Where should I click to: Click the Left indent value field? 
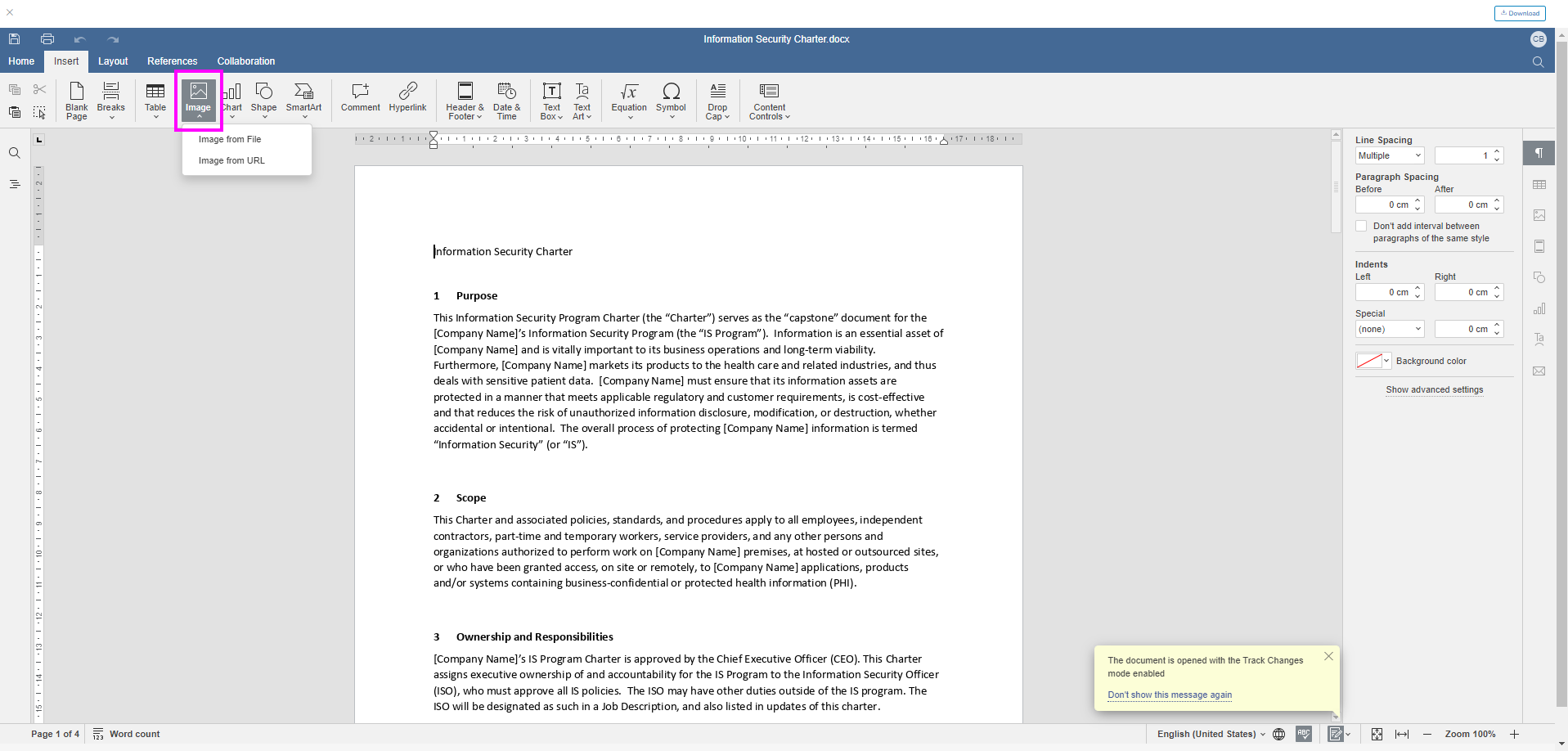1390,292
